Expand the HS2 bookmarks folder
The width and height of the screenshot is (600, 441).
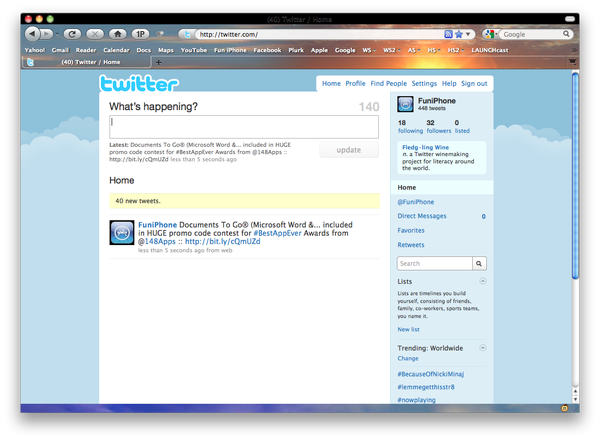coord(456,50)
